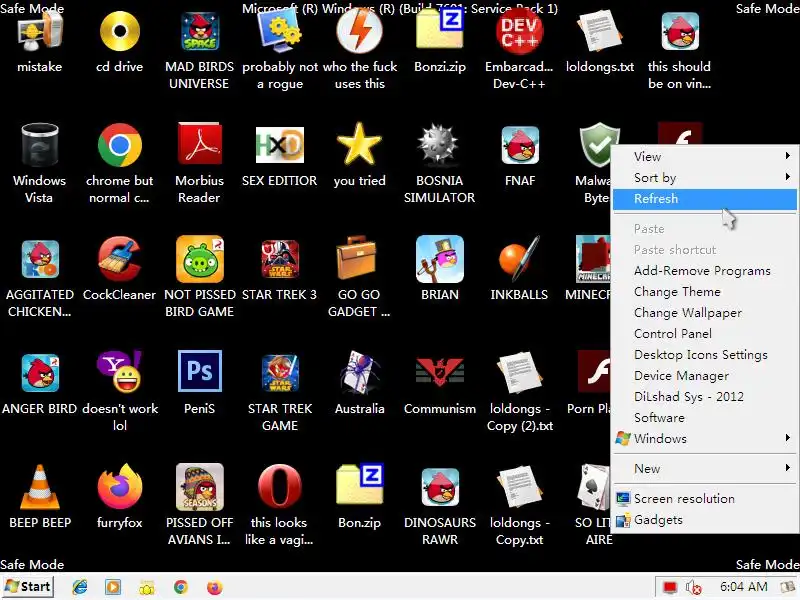Select Desktop Icons Settings entry

pyautogui.click(x=705, y=355)
